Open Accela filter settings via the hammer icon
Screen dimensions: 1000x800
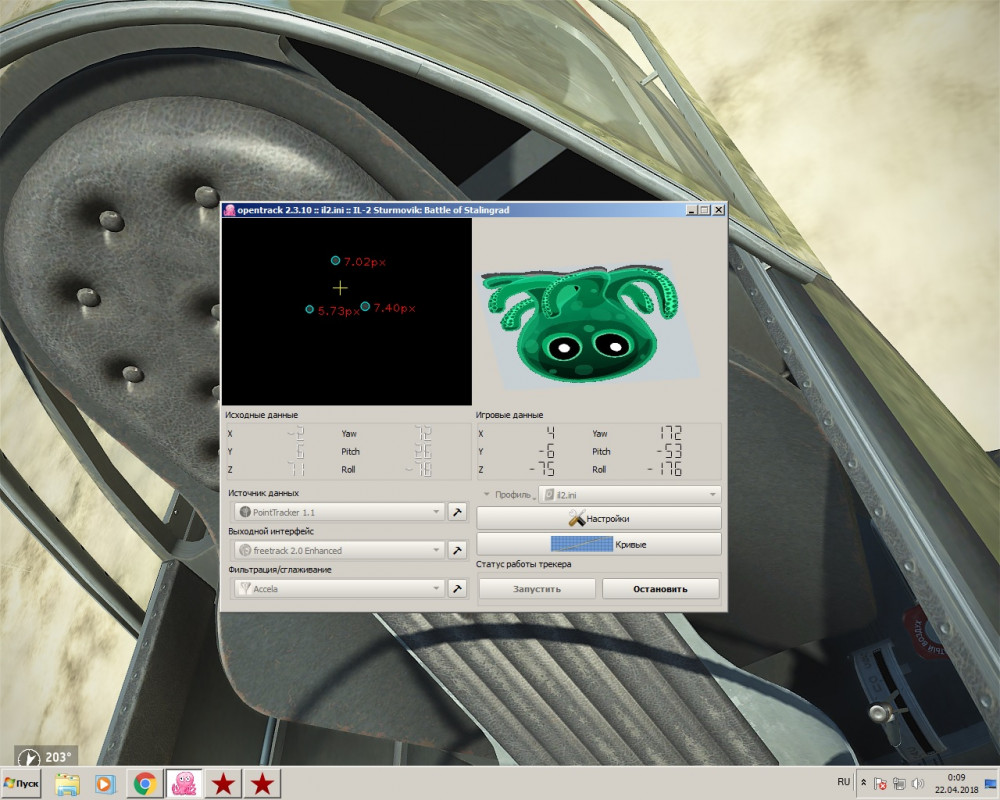coord(457,589)
